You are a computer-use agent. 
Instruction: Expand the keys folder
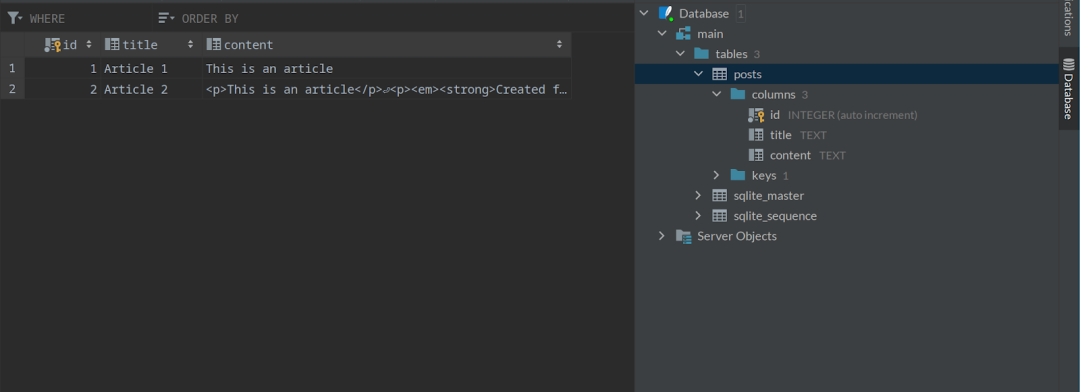point(716,175)
